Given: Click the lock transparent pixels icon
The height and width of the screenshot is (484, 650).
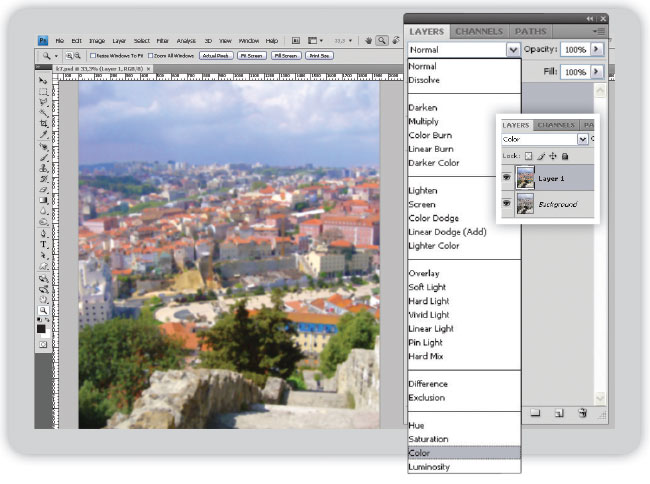Looking at the screenshot, I should (x=529, y=156).
